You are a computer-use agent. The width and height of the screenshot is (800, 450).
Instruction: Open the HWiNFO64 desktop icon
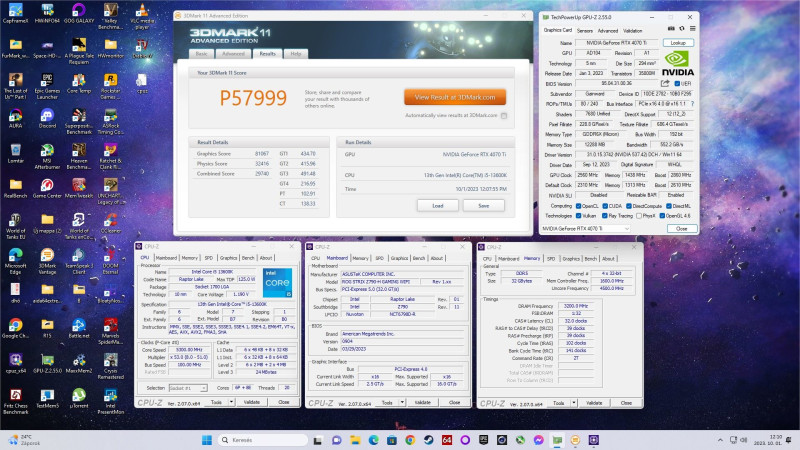[x=47, y=14]
